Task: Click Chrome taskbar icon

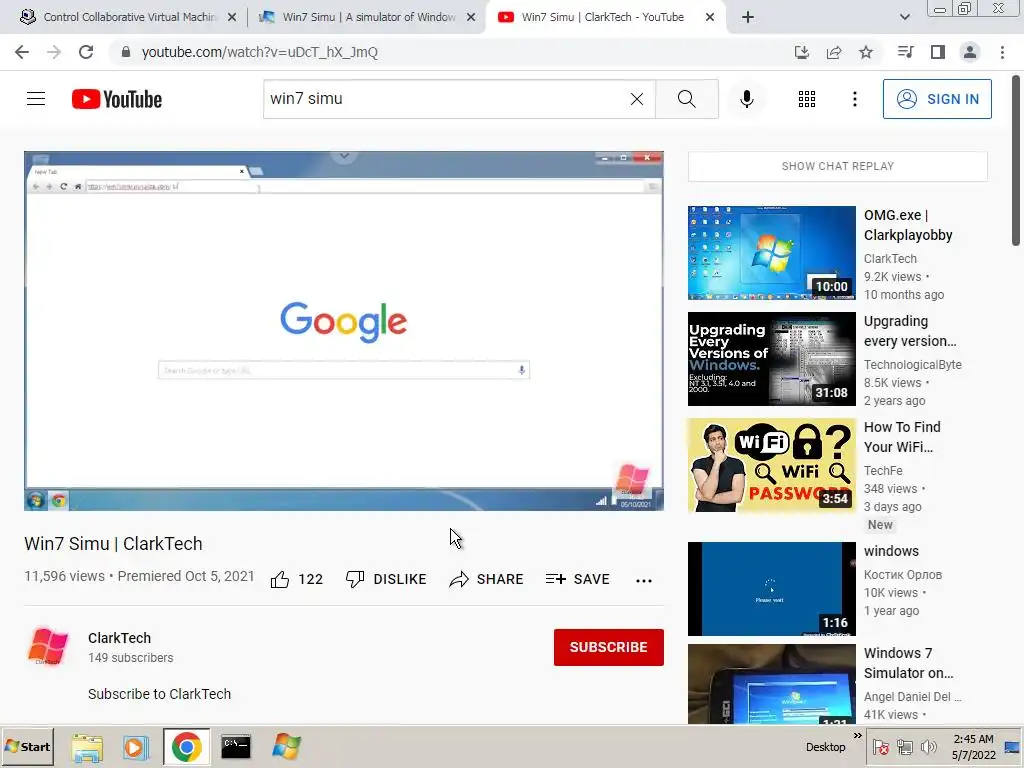Action: pyautogui.click(x=186, y=747)
